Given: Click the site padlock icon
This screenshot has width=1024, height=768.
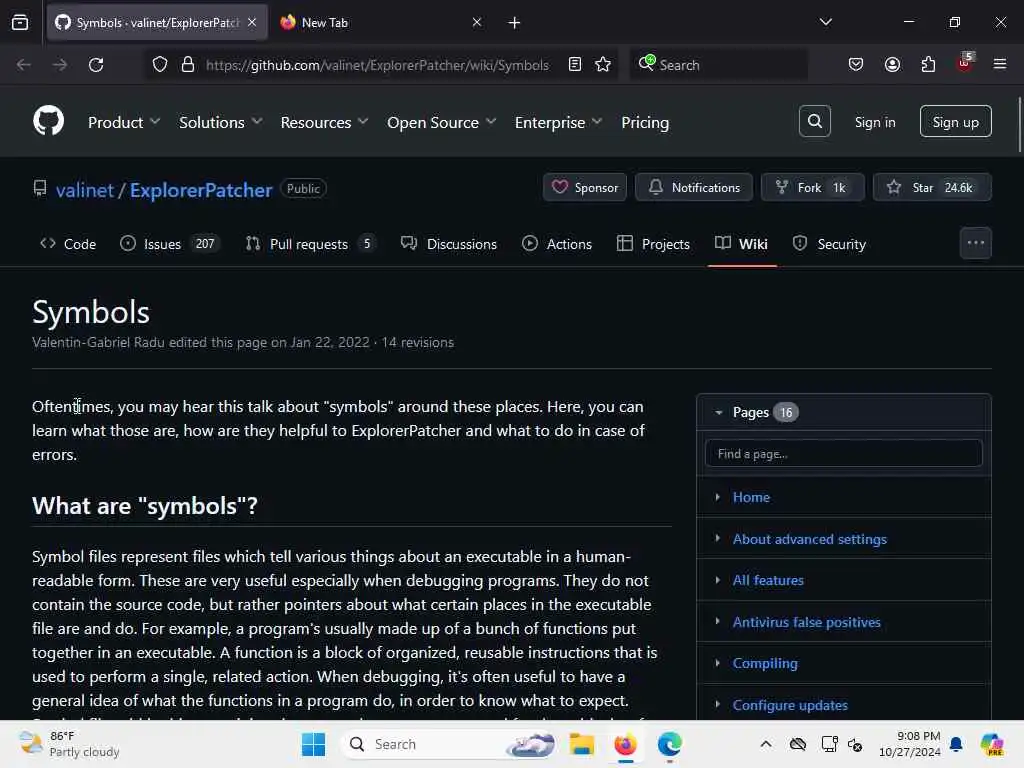Looking at the screenshot, I should click(188, 65).
